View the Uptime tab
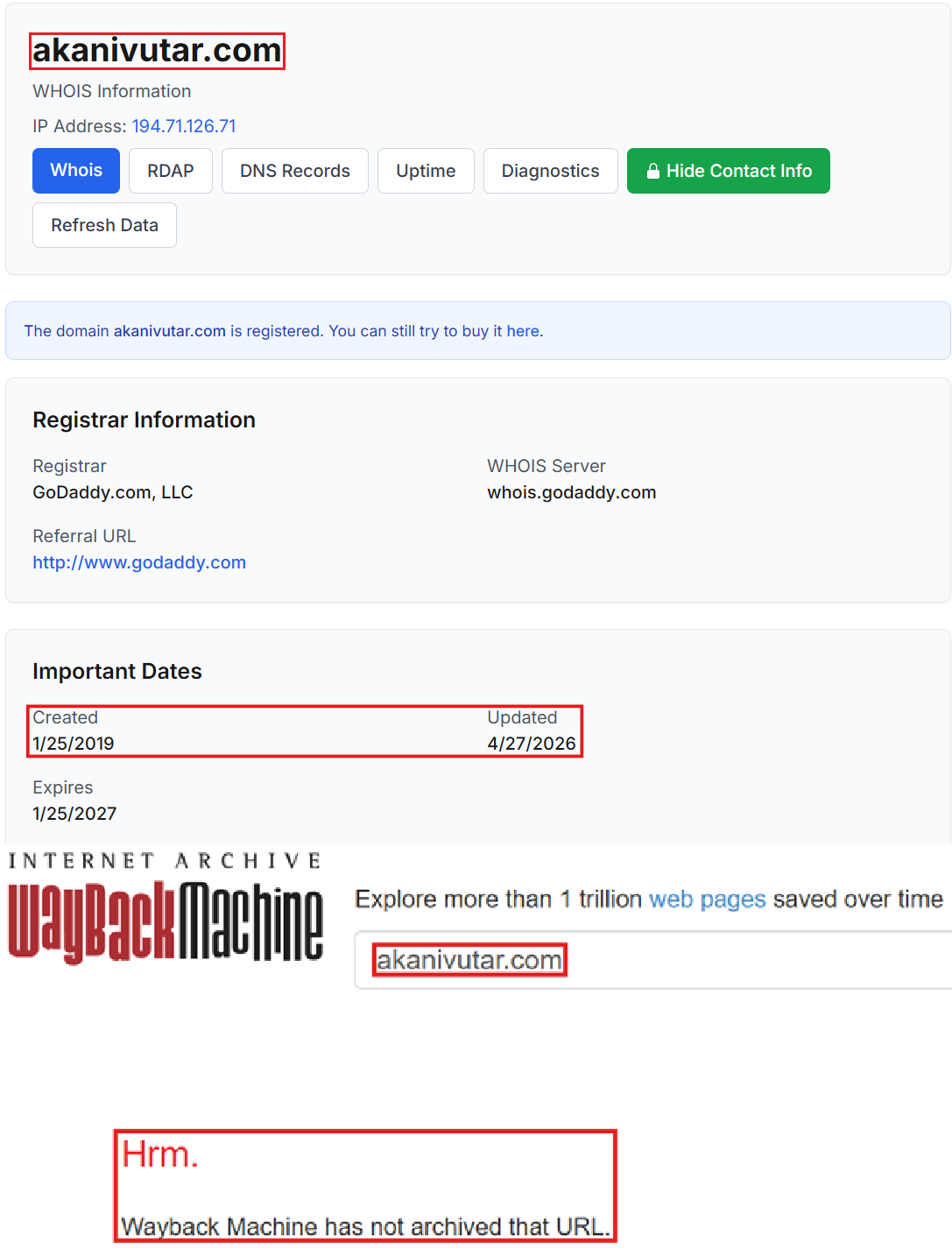 pyautogui.click(x=426, y=171)
